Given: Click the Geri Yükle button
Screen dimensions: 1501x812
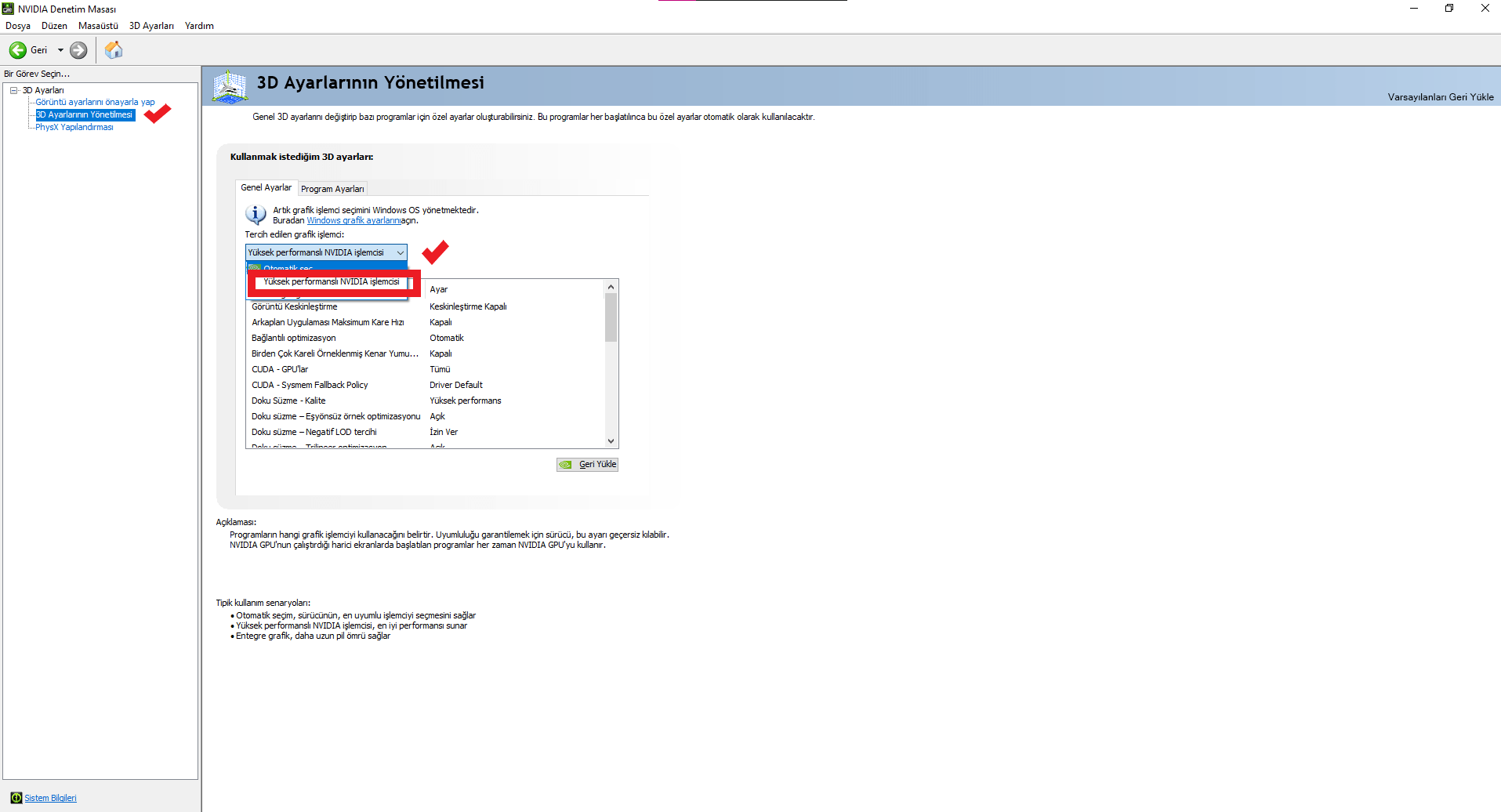Looking at the screenshot, I should click(588, 464).
